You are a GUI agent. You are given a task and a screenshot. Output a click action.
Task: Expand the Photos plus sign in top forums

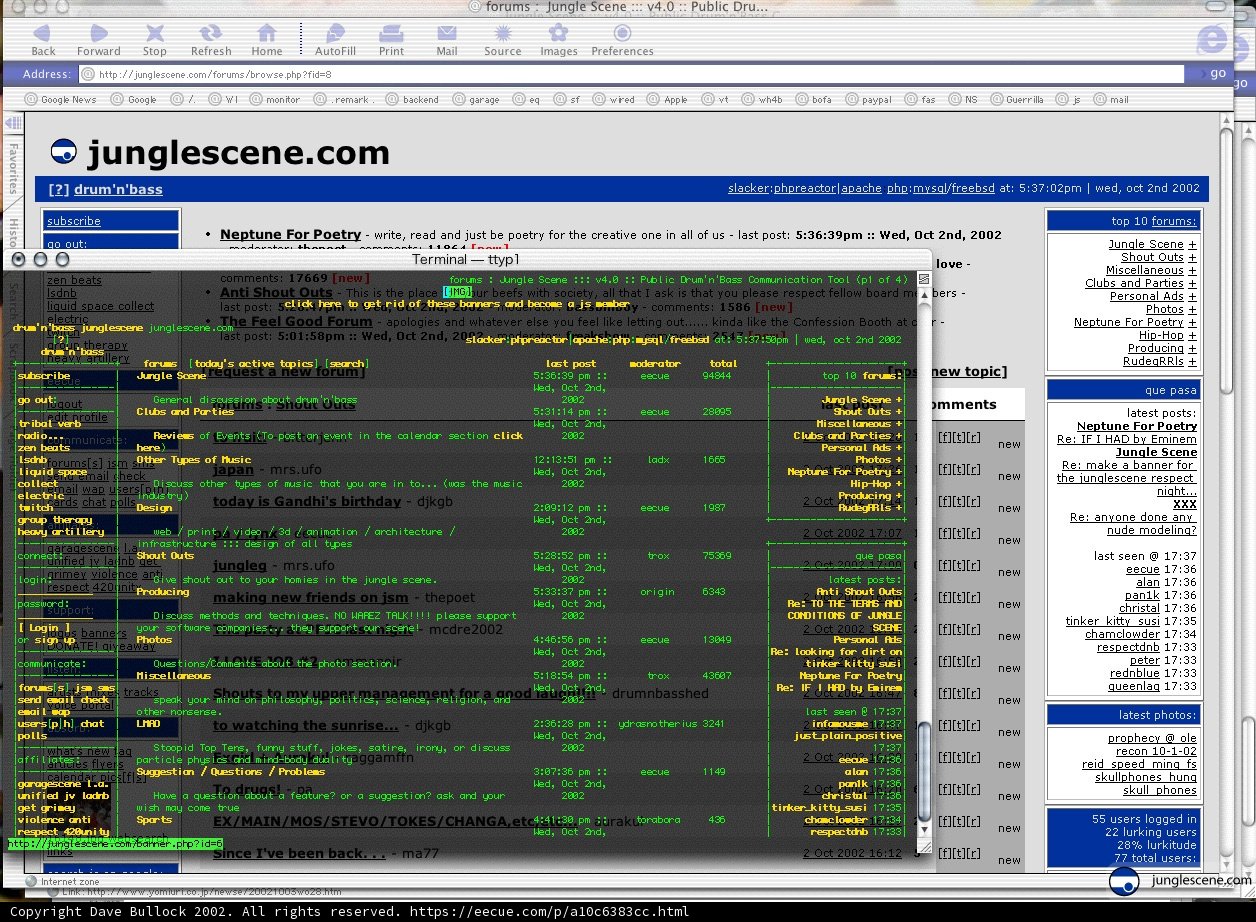[x=1192, y=309]
